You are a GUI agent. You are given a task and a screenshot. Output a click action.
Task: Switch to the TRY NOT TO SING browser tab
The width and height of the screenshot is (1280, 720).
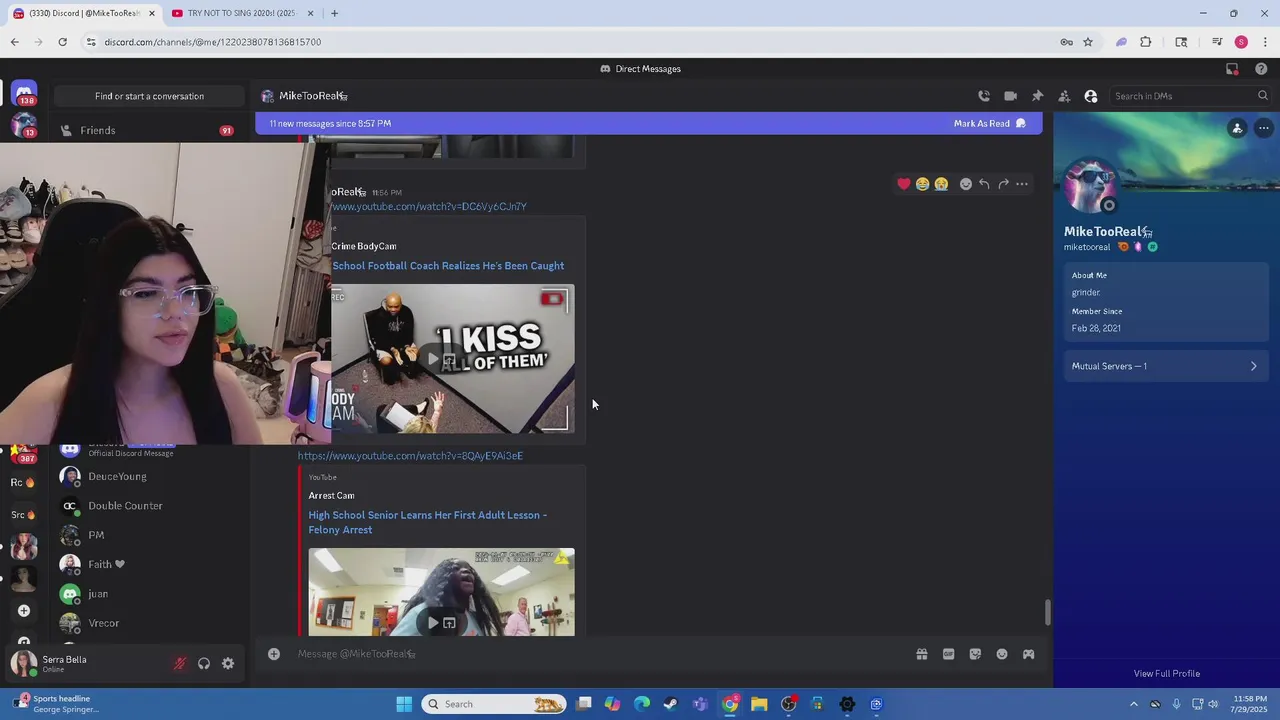point(240,13)
